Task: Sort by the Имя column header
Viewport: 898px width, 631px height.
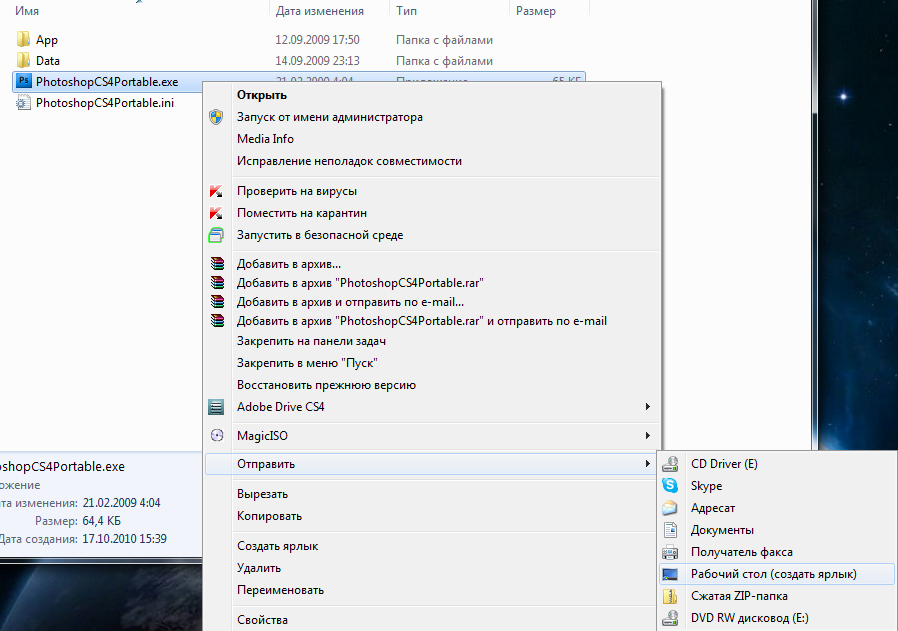Action: pos(27,10)
